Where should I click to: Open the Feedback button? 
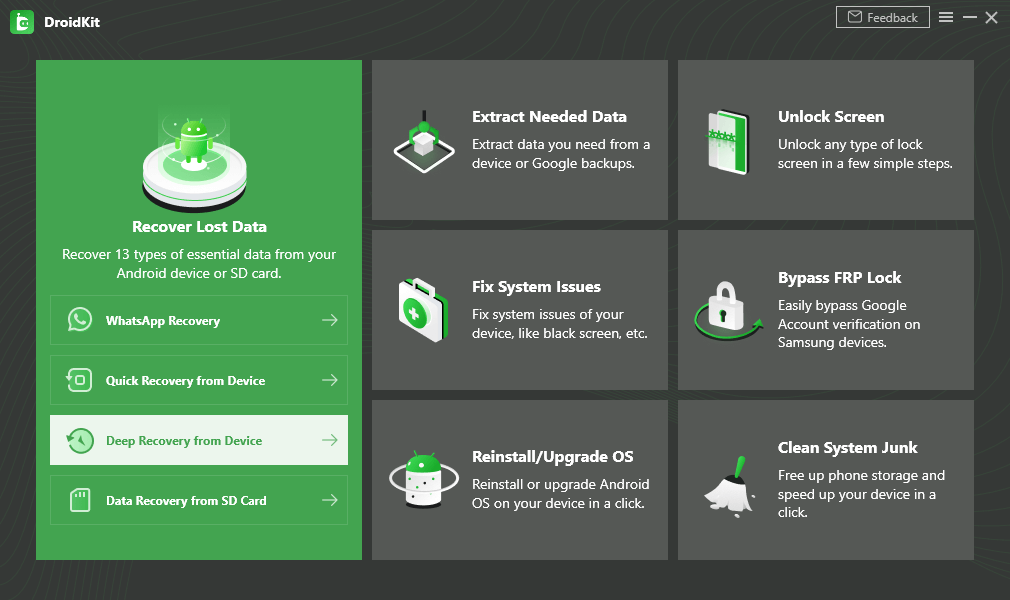point(882,17)
